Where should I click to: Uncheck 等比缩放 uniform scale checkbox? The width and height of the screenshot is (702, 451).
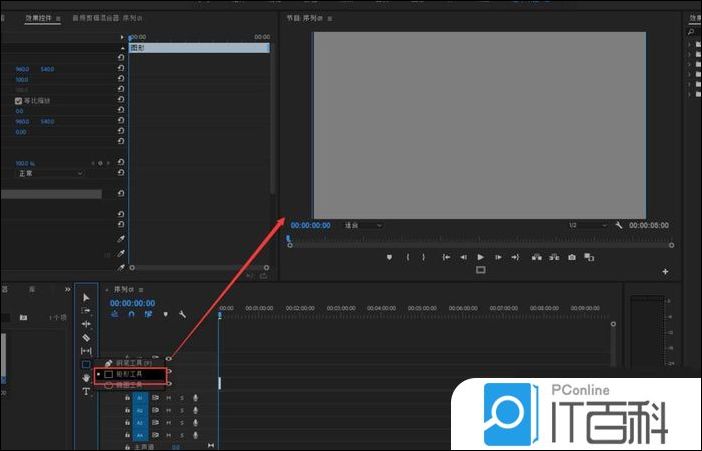[x=18, y=101]
